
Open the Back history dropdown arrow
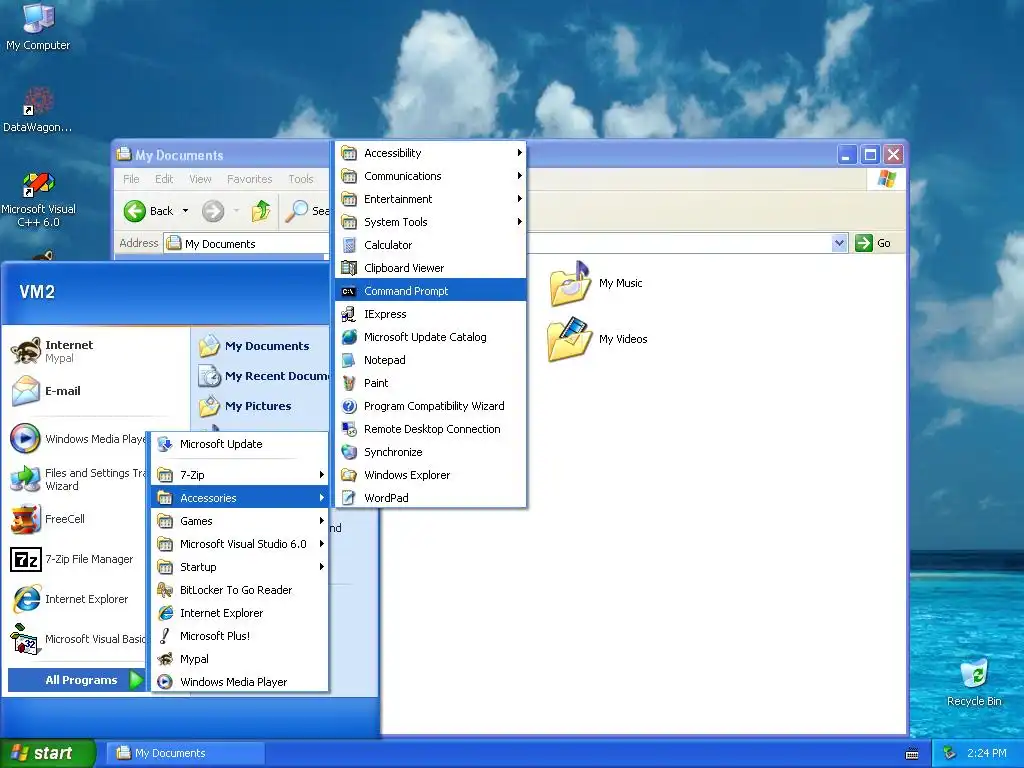185,211
